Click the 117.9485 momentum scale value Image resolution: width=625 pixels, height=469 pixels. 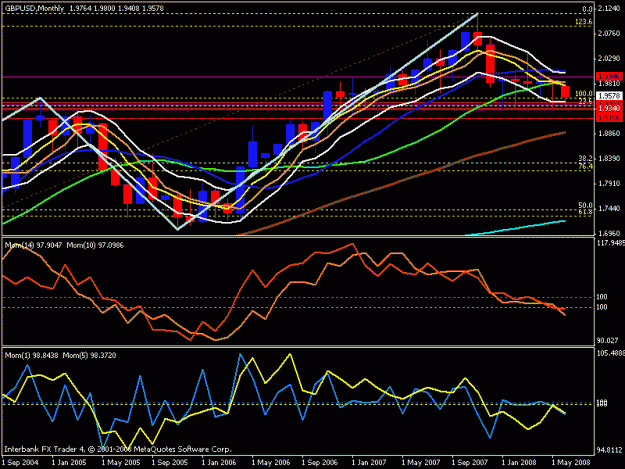610,243
